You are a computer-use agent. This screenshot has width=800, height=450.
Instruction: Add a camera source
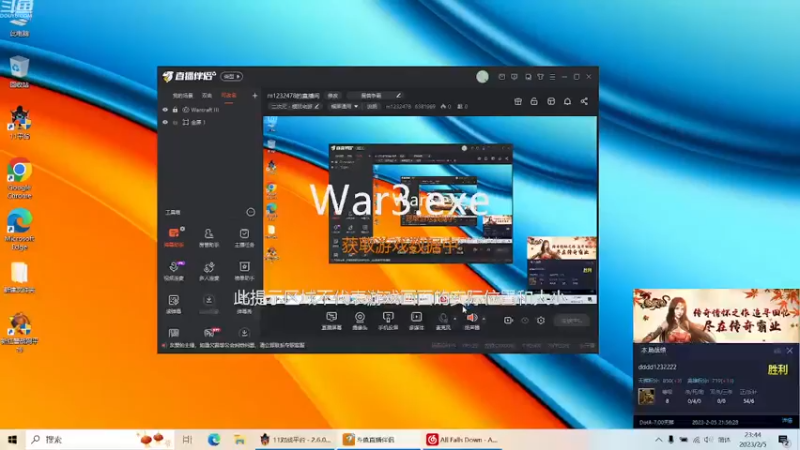[x=360, y=321]
